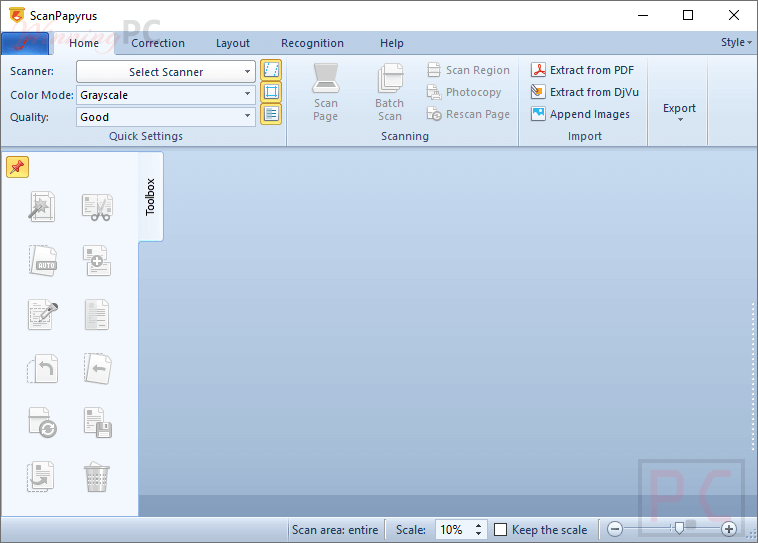The height and width of the screenshot is (543, 758).
Task: Open the Help tab
Action: (x=391, y=44)
